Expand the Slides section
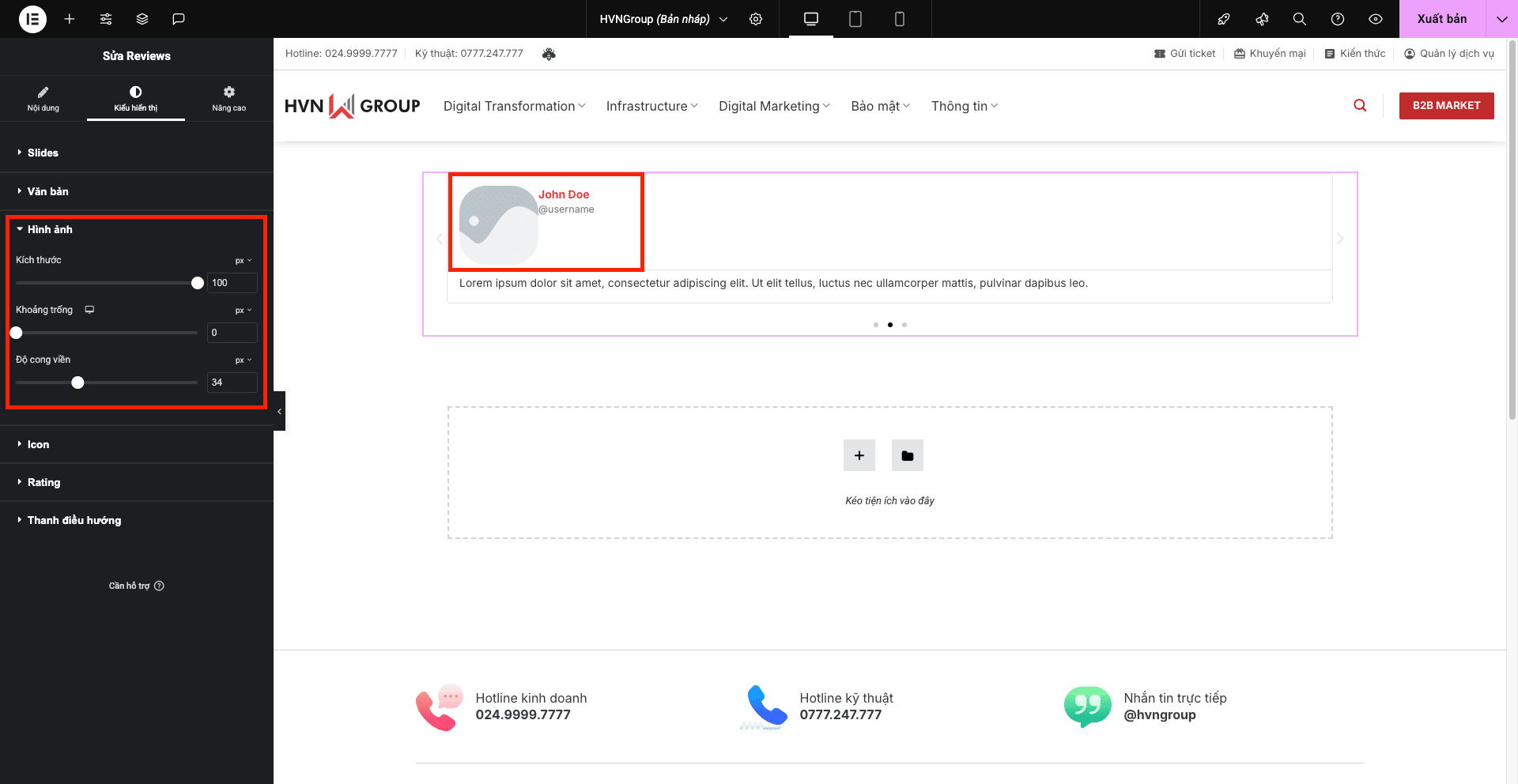This screenshot has width=1518, height=784. (43, 153)
